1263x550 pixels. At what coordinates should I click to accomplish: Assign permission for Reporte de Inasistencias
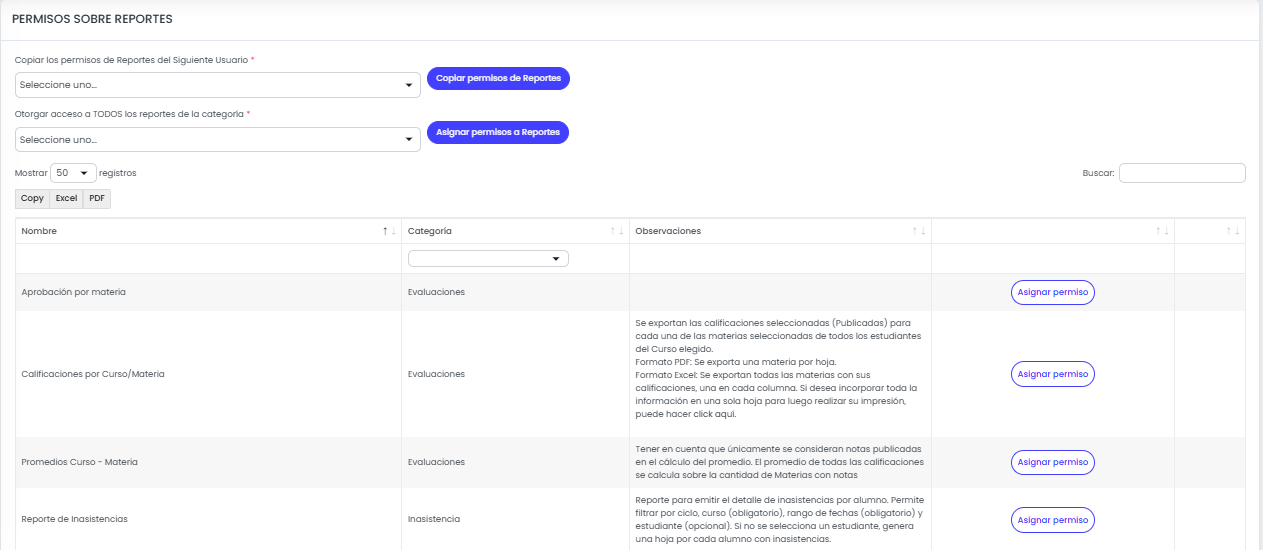[1053, 520]
